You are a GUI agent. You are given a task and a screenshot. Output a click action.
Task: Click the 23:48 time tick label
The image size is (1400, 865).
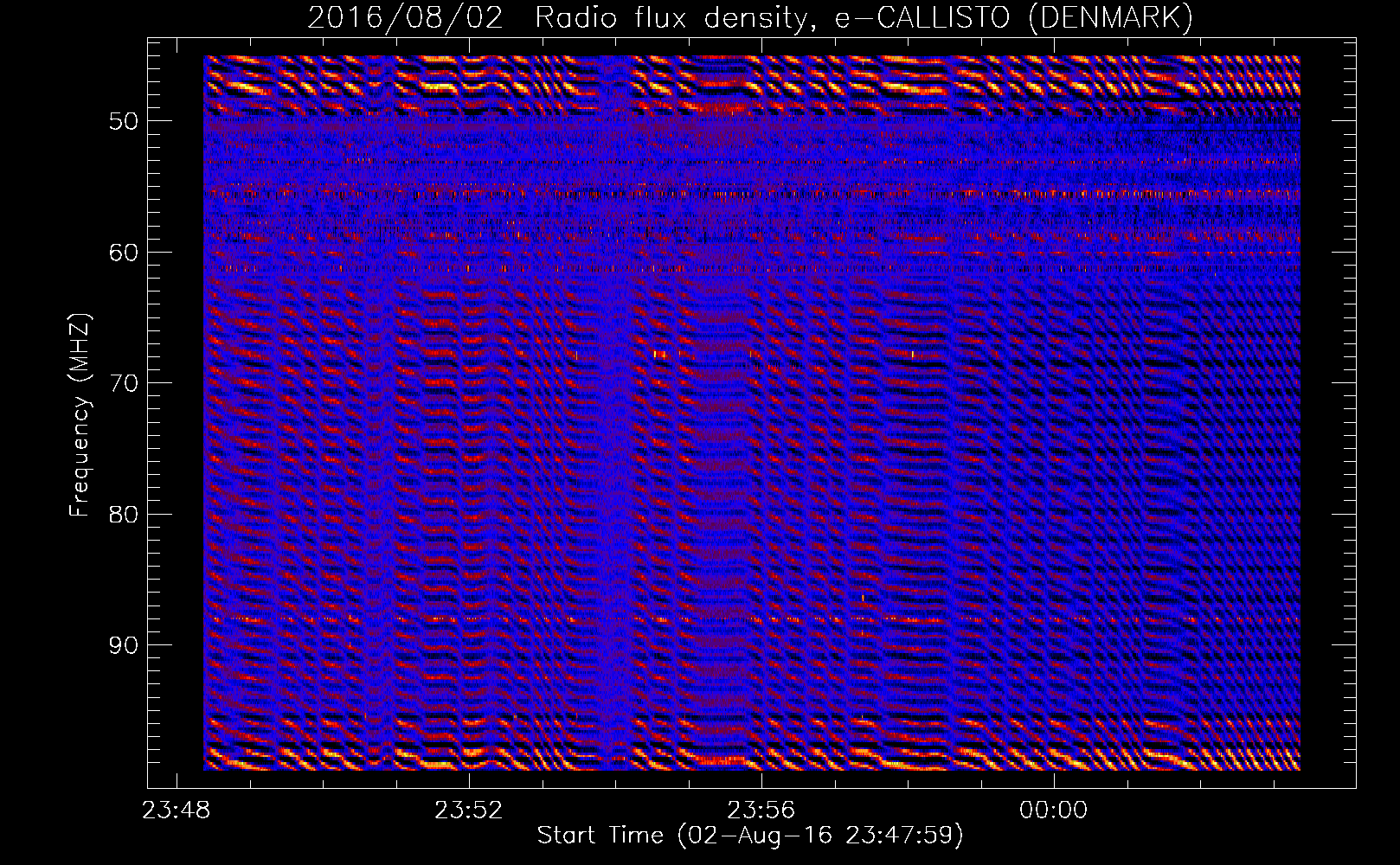[x=177, y=811]
